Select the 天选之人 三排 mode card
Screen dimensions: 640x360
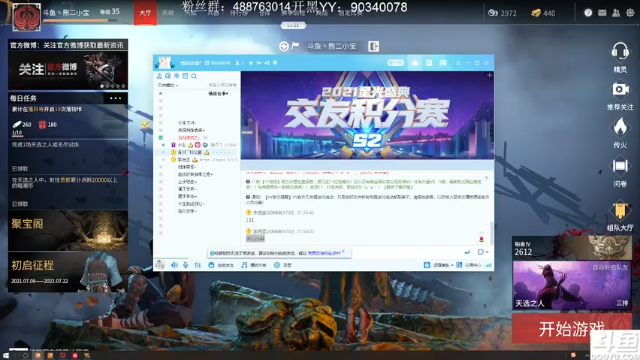pos(572,285)
